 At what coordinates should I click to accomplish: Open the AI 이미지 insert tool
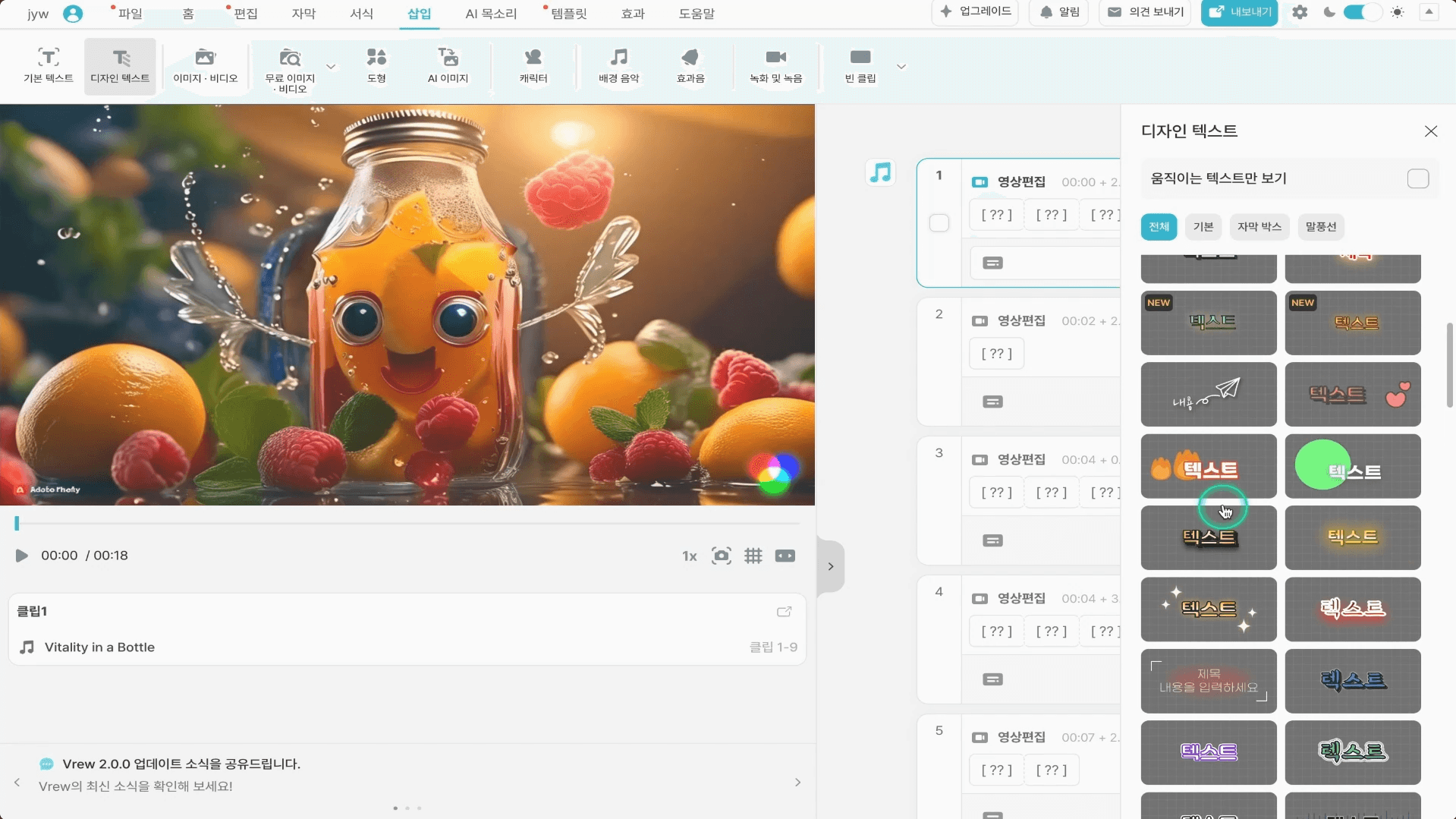tap(448, 66)
